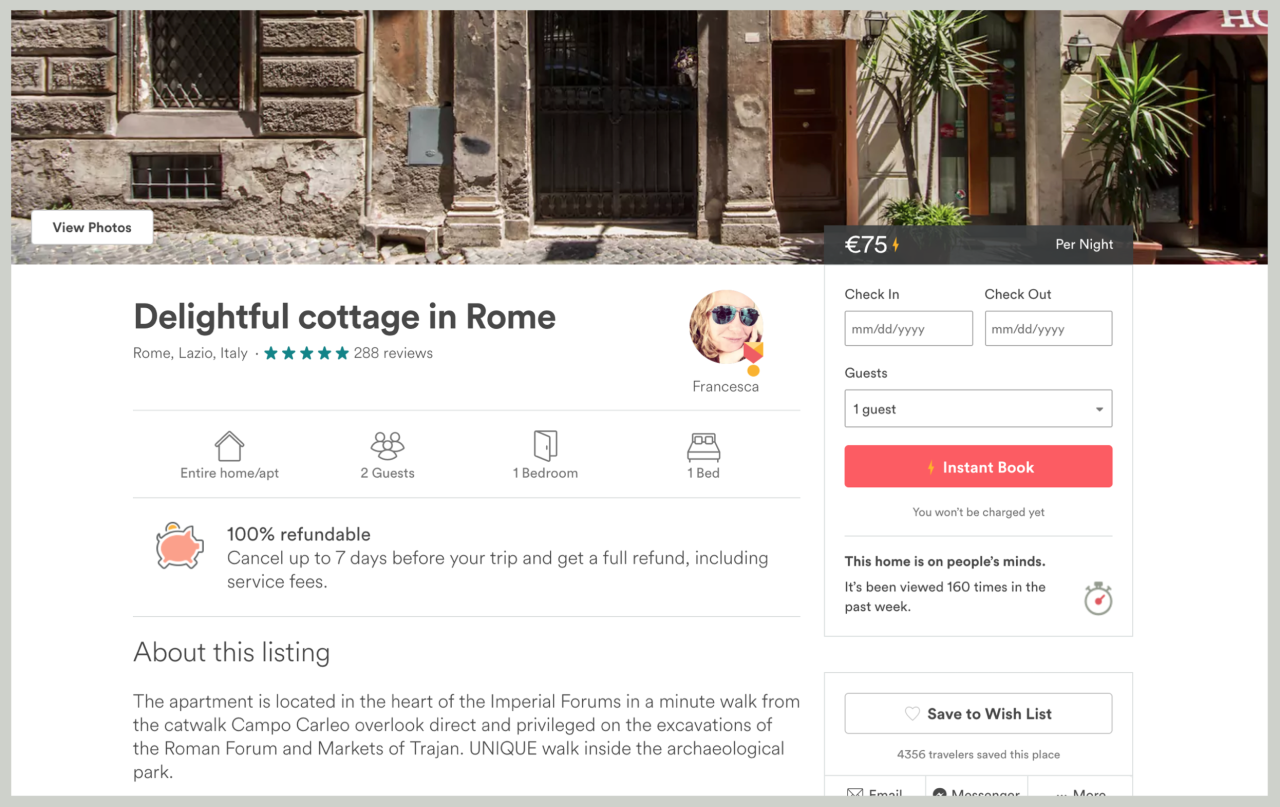Click the 1 Bedroom door icon
This screenshot has width=1280, height=807.
(x=545, y=446)
